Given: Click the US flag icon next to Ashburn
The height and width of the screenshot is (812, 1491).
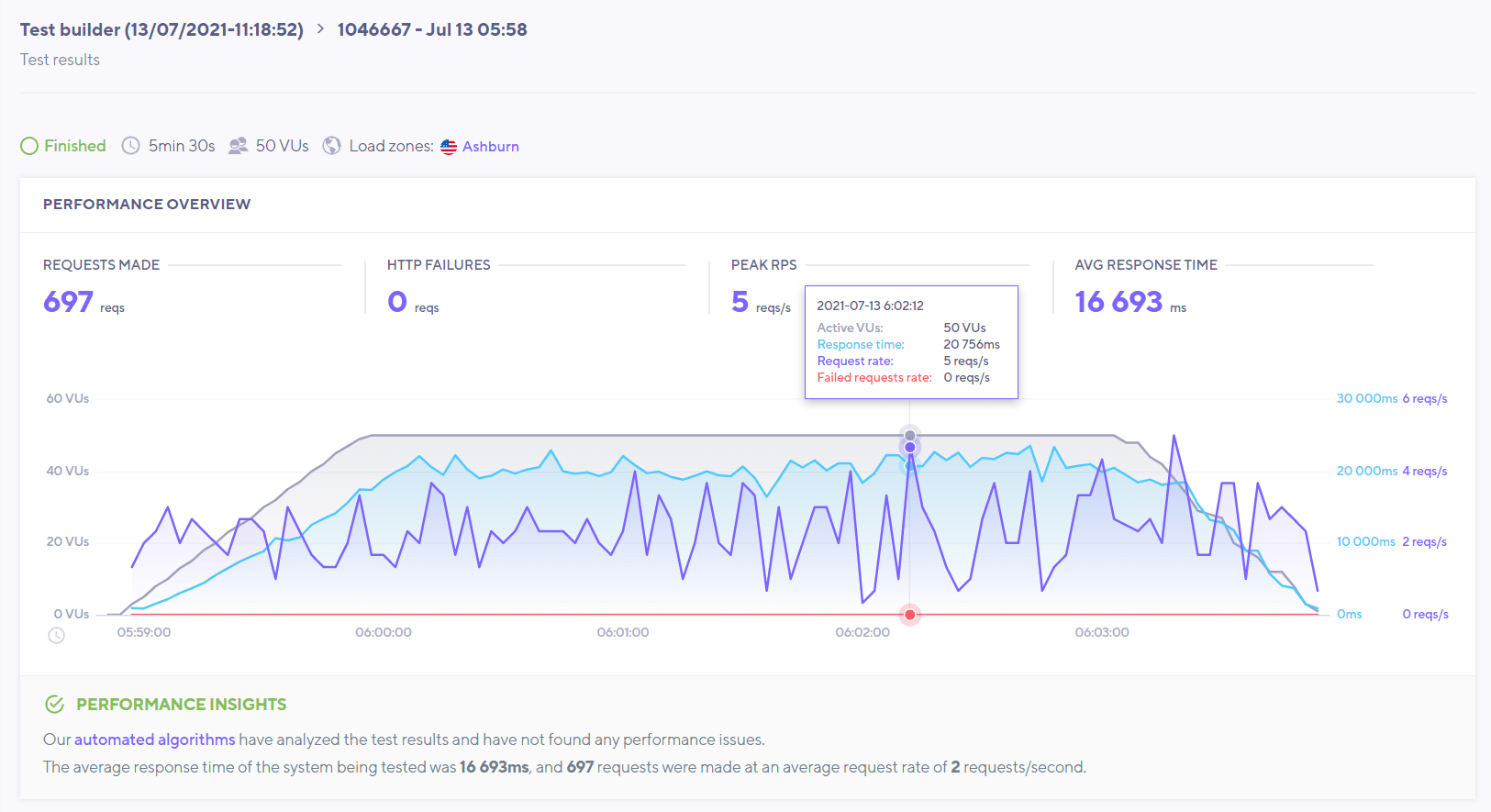Looking at the screenshot, I should [x=449, y=147].
